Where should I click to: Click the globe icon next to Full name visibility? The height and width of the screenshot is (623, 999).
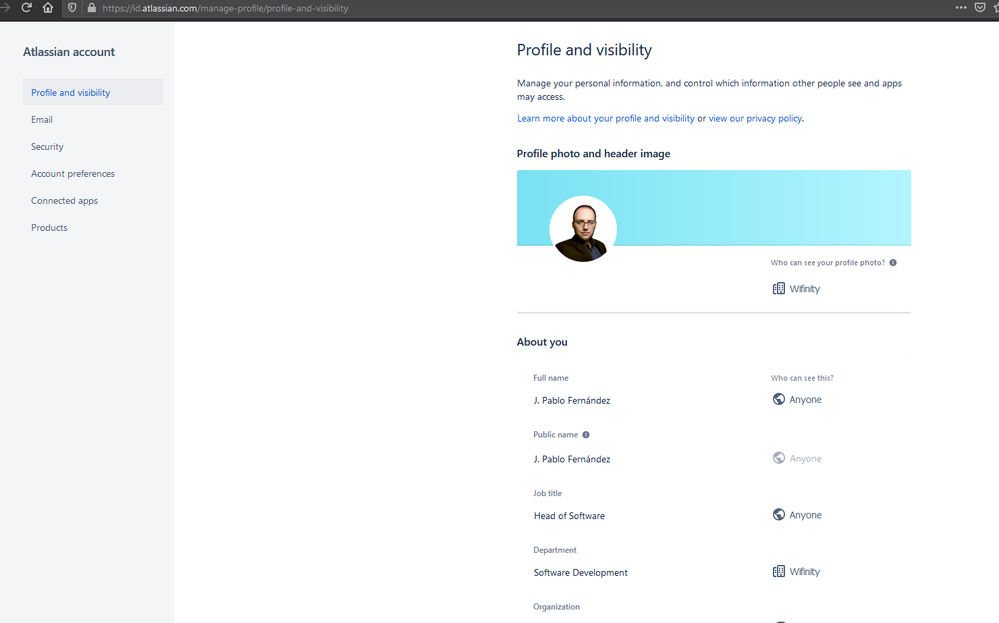click(x=777, y=398)
